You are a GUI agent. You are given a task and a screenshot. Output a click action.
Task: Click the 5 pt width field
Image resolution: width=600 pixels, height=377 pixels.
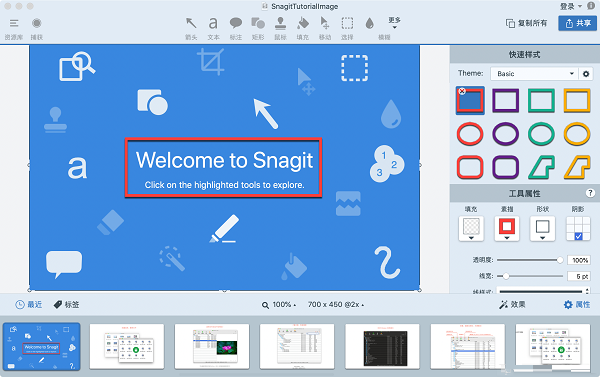[x=579, y=276]
